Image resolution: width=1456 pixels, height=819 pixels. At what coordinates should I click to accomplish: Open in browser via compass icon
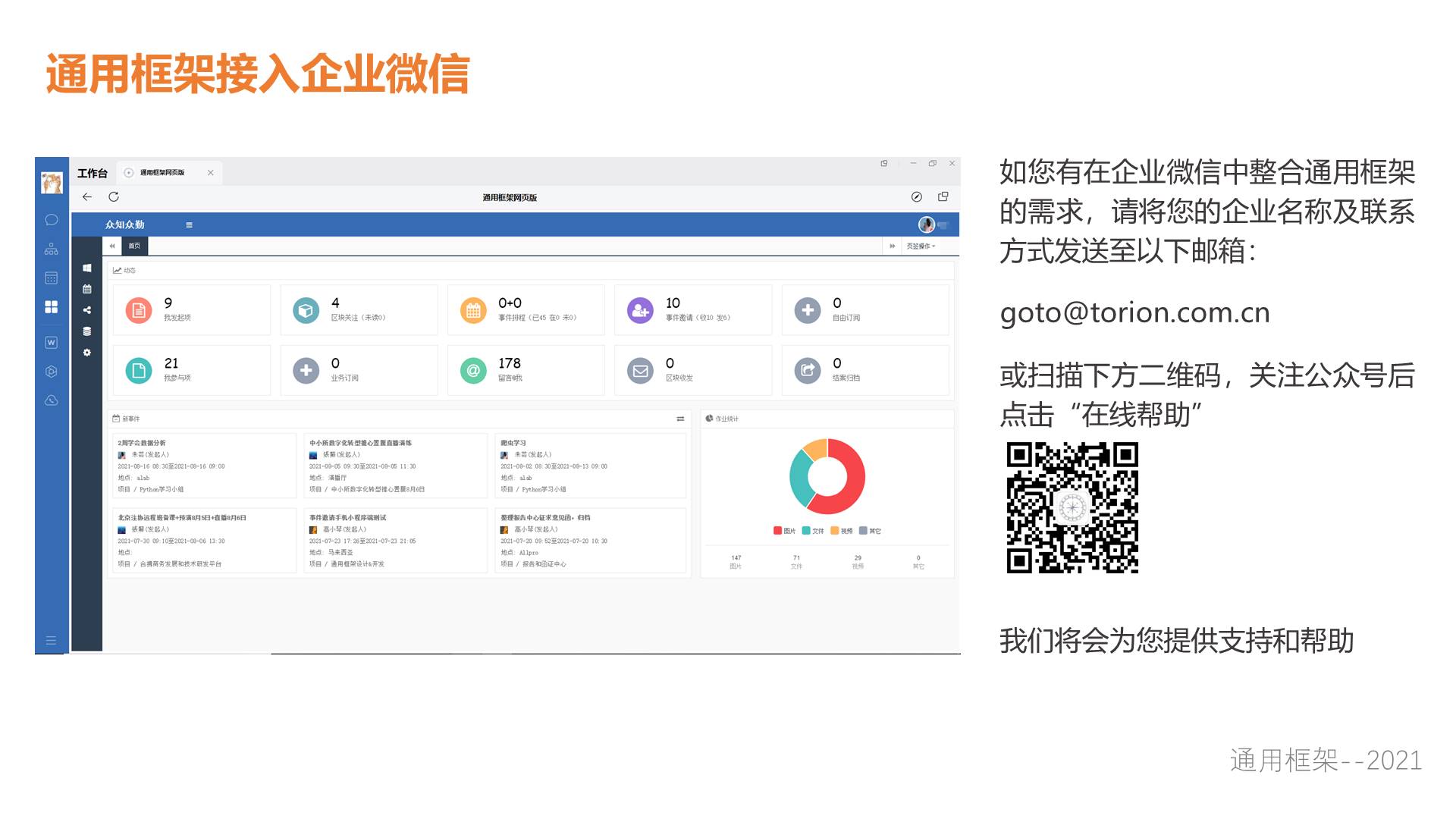(917, 197)
